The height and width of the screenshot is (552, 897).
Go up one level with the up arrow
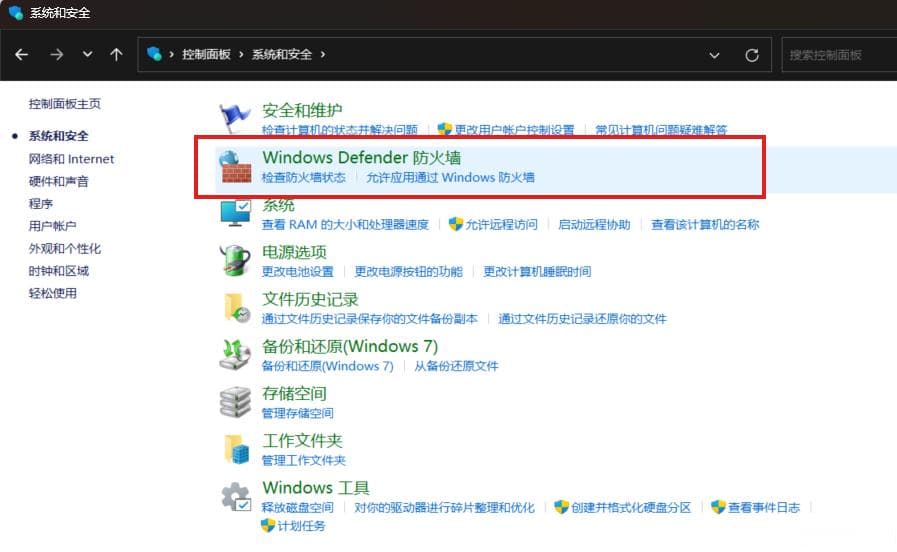click(116, 54)
